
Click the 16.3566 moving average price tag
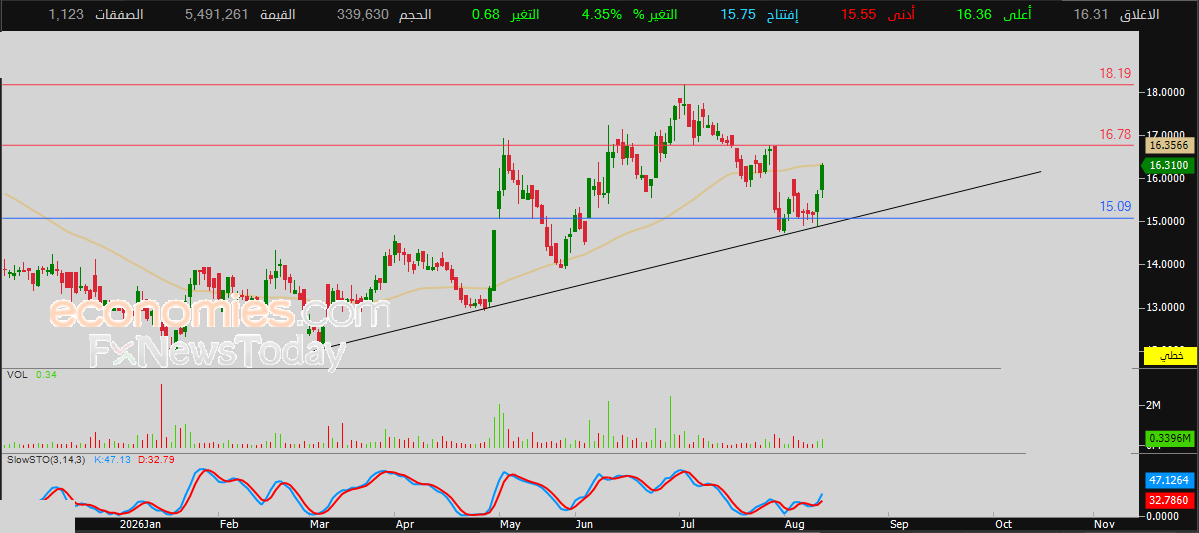pos(1168,145)
